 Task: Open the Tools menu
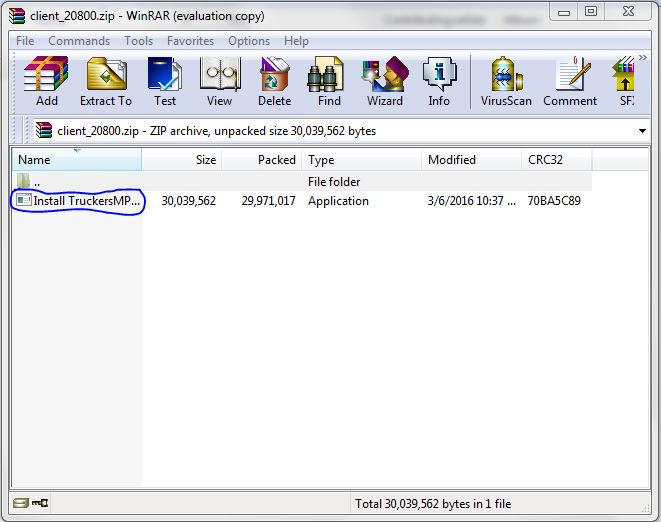pos(138,41)
